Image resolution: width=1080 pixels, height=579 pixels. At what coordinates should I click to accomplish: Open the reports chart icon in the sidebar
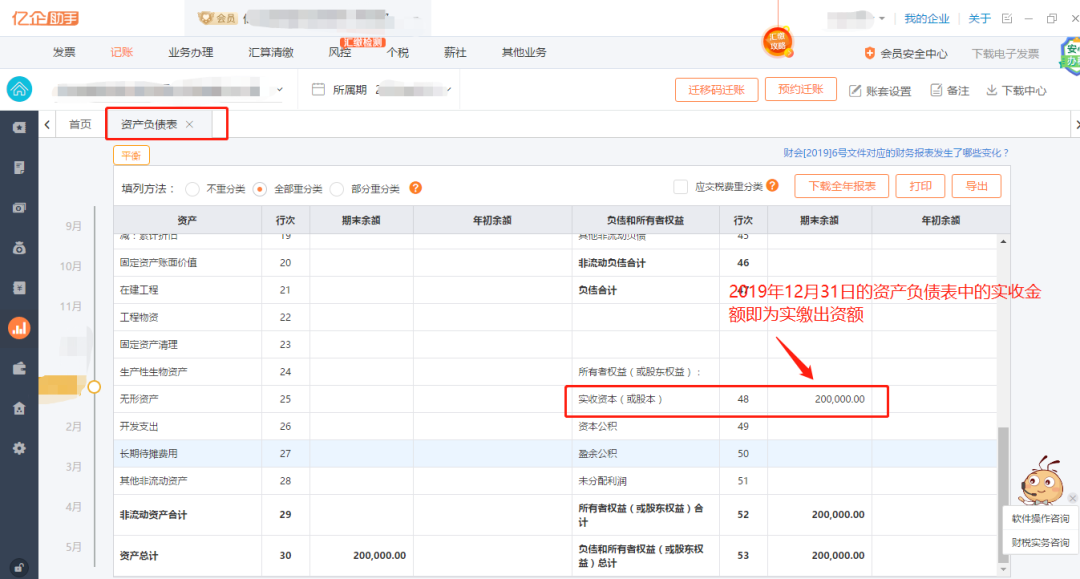coord(19,327)
